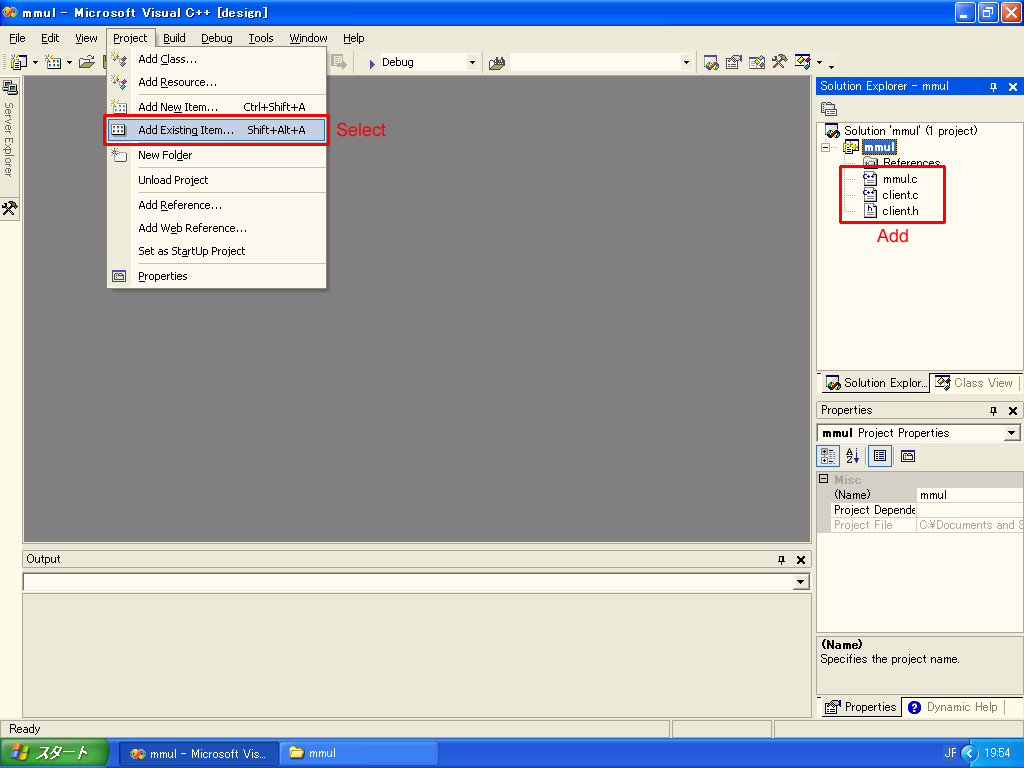This screenshot has width=1024, height=768.
Task: Pin the Properties panel
Action: click(x=993, y=411)
